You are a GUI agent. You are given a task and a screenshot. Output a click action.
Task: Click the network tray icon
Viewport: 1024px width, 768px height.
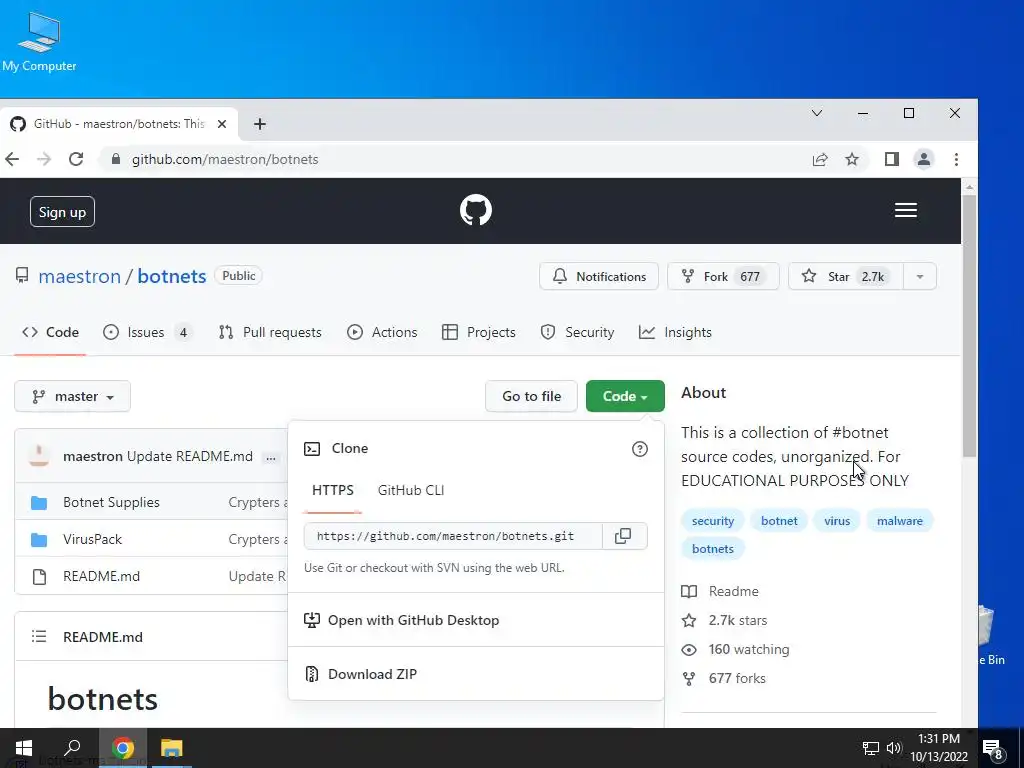871,748
